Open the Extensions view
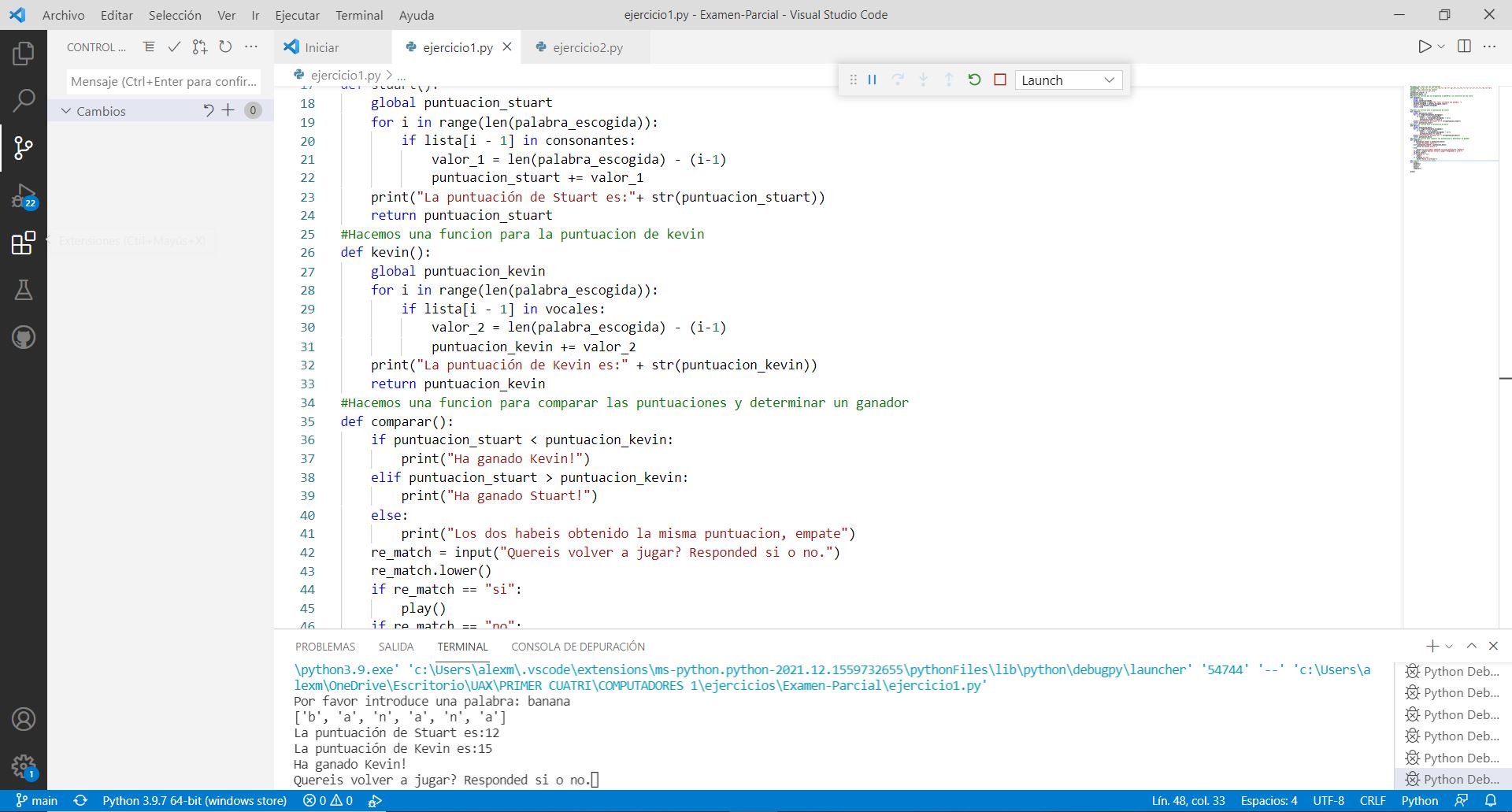 point(23,243)
